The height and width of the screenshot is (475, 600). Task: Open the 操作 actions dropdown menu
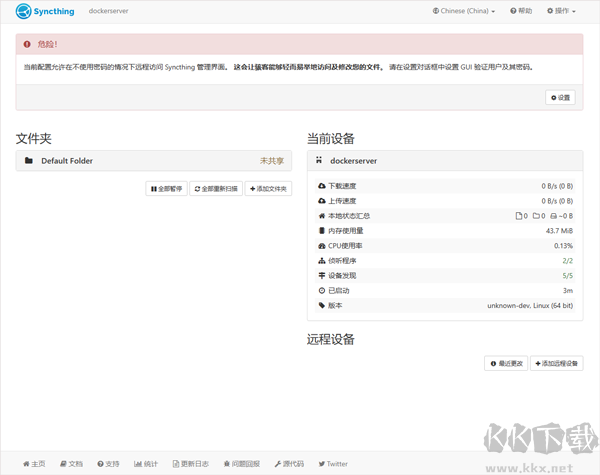[x=561, y=11]
